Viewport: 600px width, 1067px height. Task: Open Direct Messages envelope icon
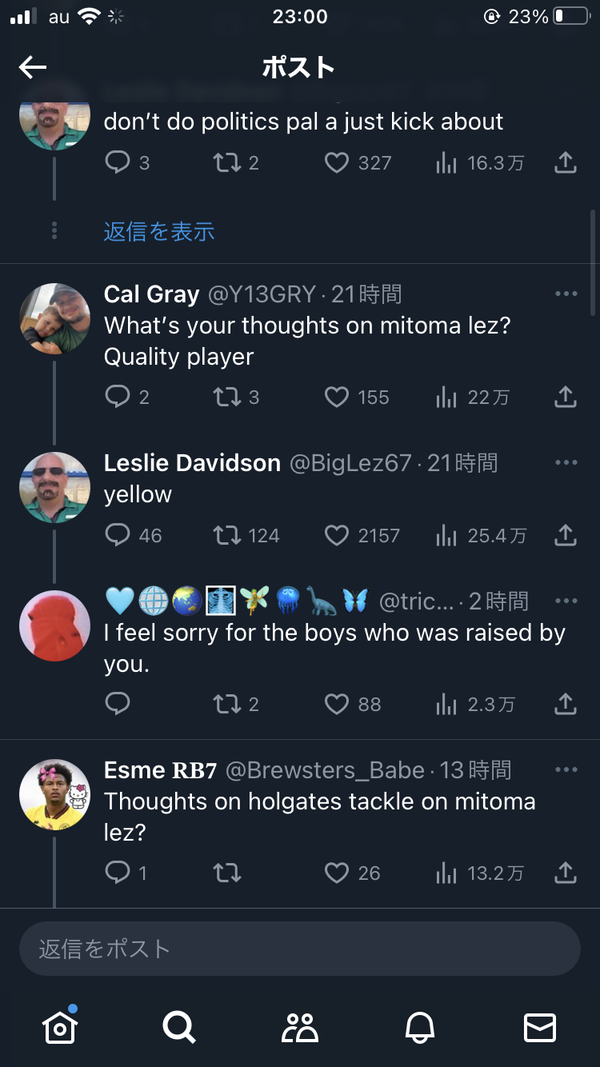540,1026
